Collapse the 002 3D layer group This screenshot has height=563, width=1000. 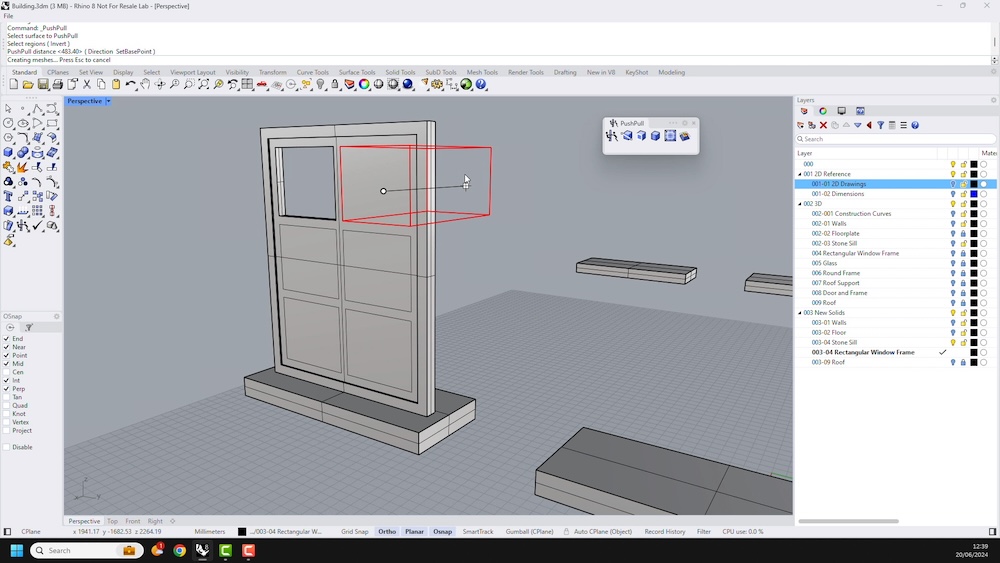(x=800, y=204)
